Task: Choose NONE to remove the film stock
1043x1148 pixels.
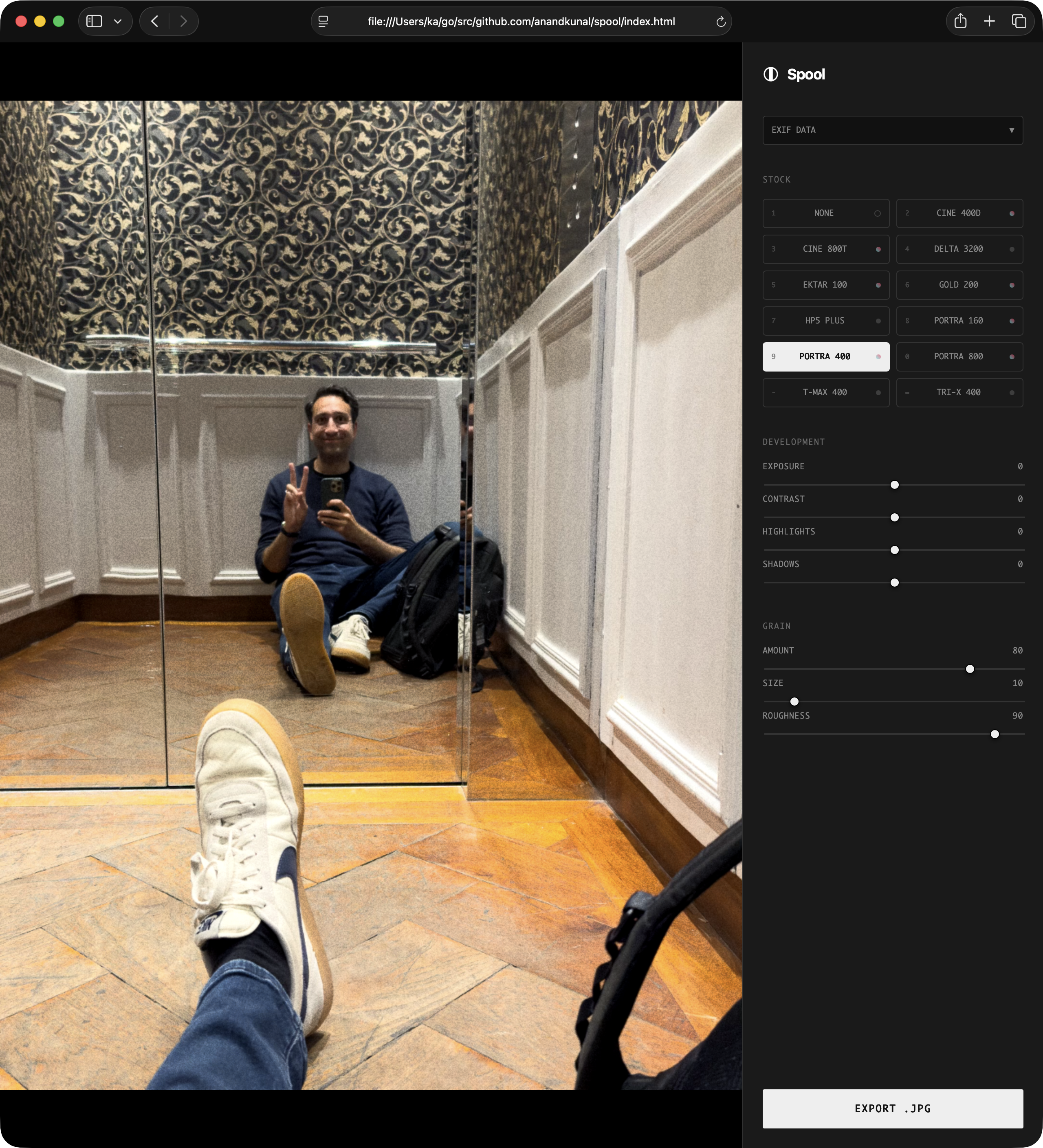Action: click(x=825, y=213)
